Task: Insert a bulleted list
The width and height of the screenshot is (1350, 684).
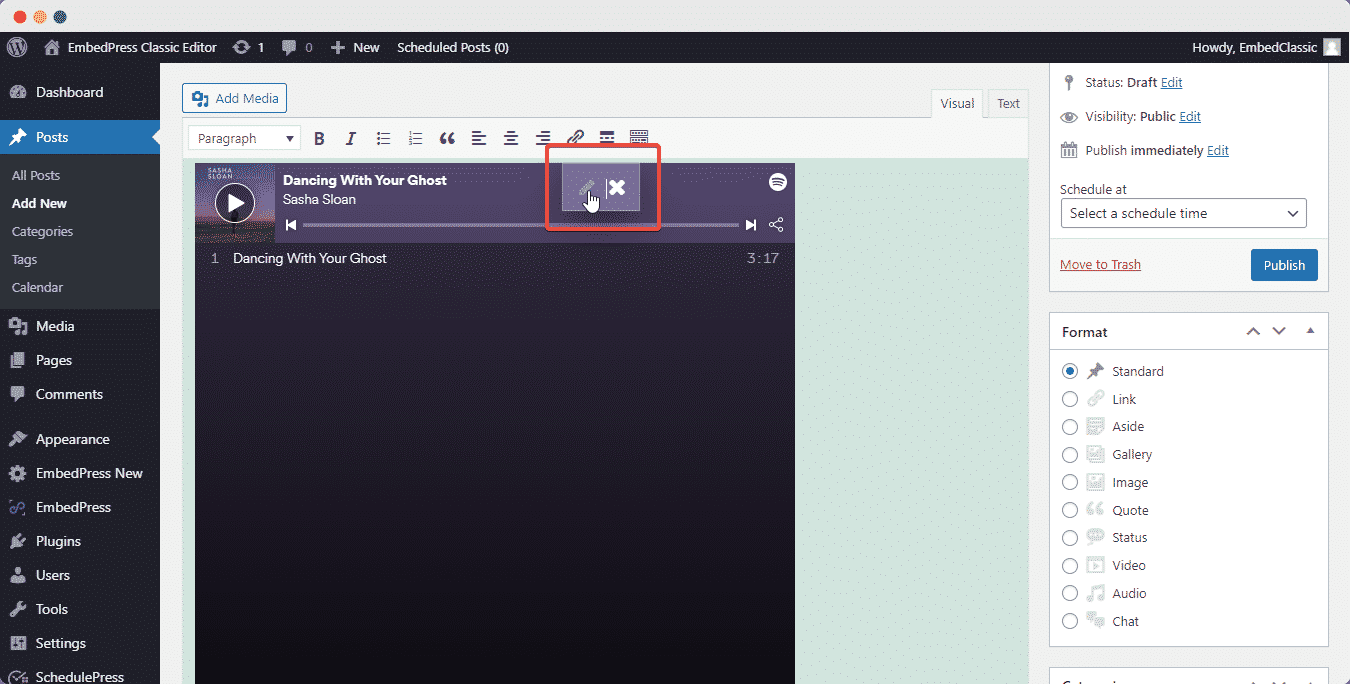Action: (x=383, y=138)
